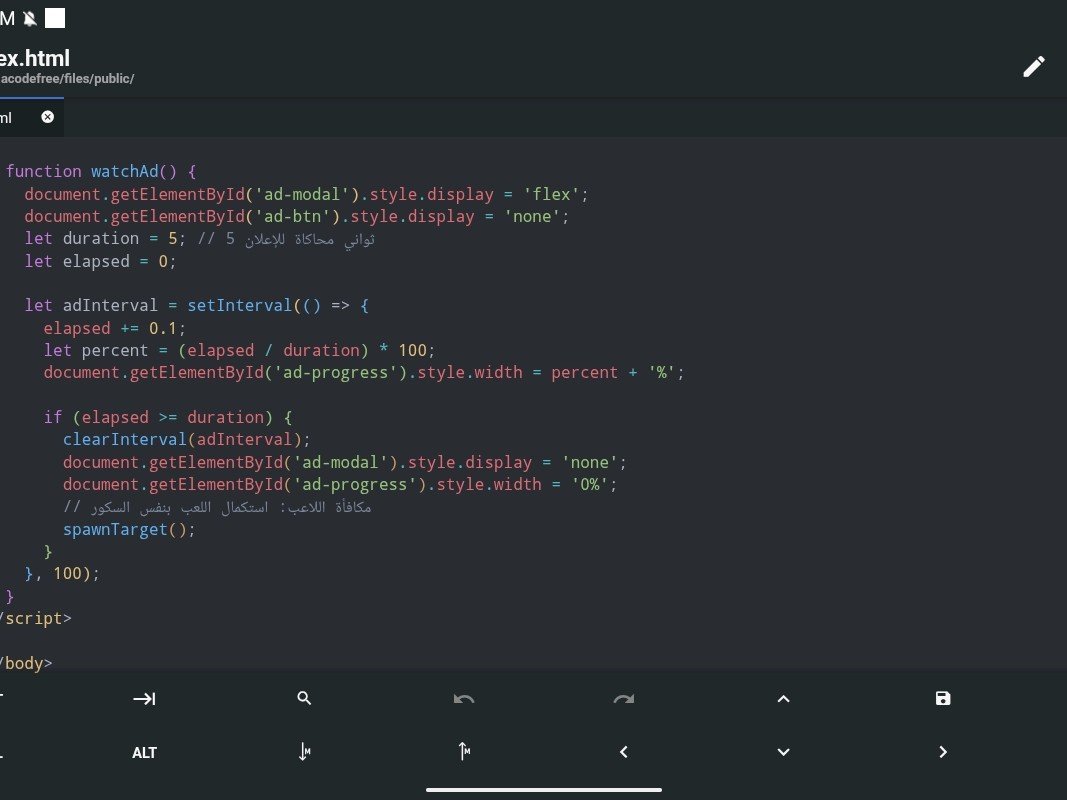
Task: Place cursor on 'if (elapsed >= duration) {' line
Action: click(168, 417)
